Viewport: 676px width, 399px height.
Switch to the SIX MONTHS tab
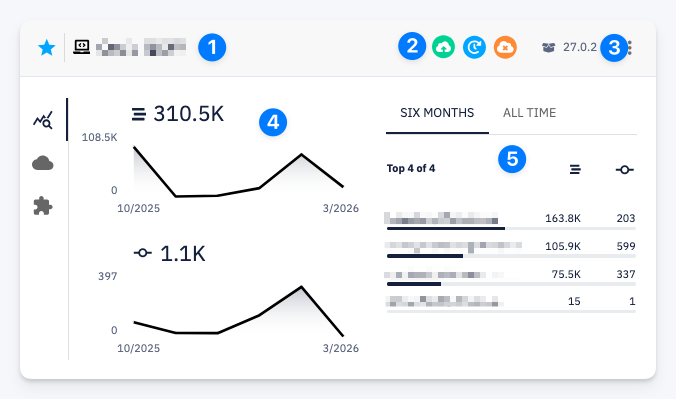click(x=437, y=113)
